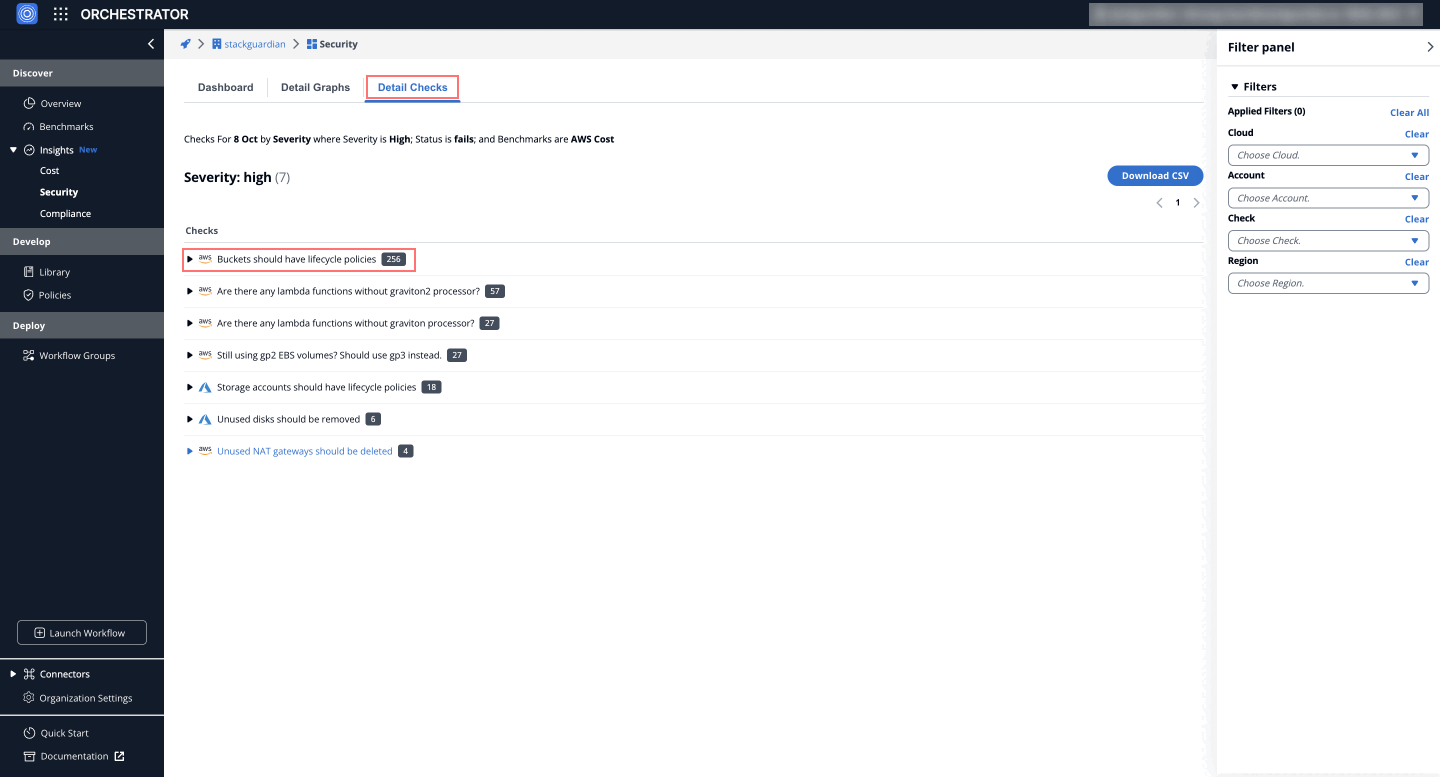
Task: Open the Account filter dropdown
Action: coord(1327,198)
